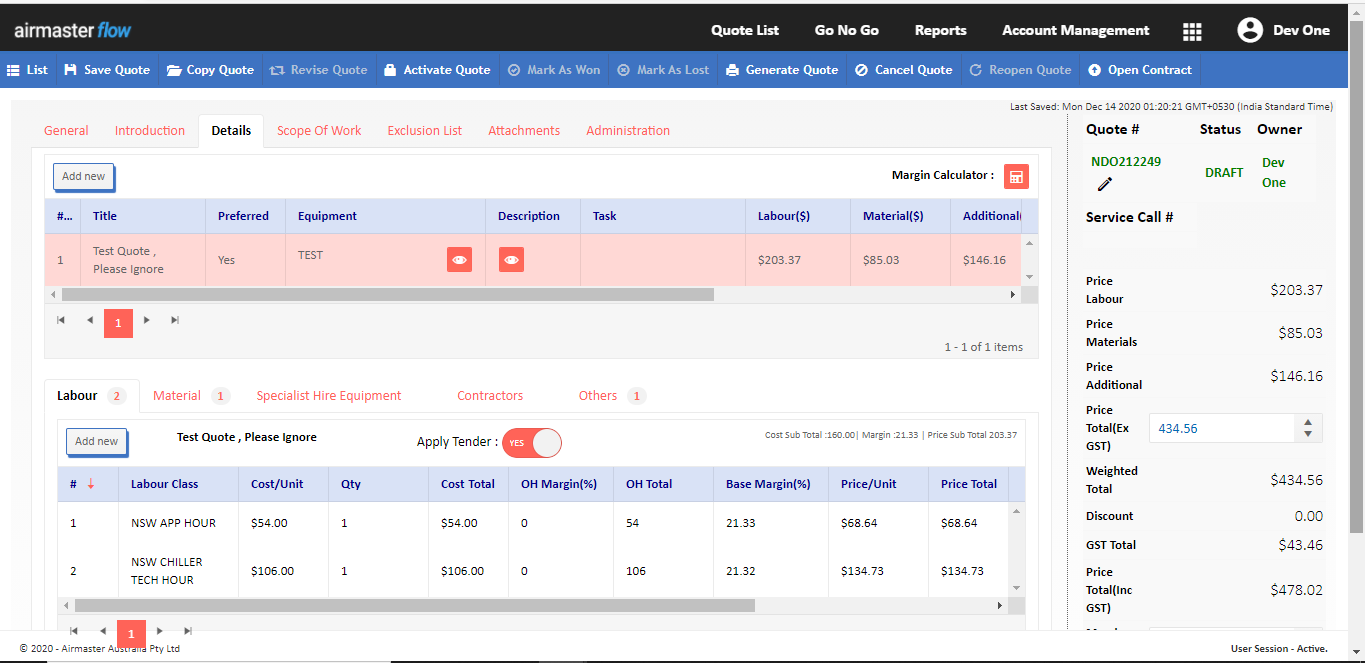The width and height of the screenshot is (1365, 663).
Task: Go to last page in details grid
Action: (x=175, y=320)
